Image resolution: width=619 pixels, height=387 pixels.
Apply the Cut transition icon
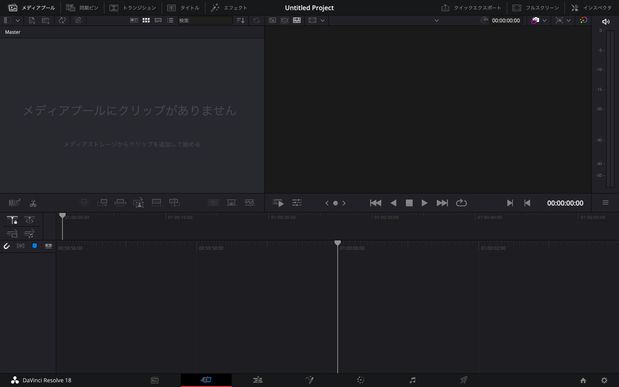(213, 203)
